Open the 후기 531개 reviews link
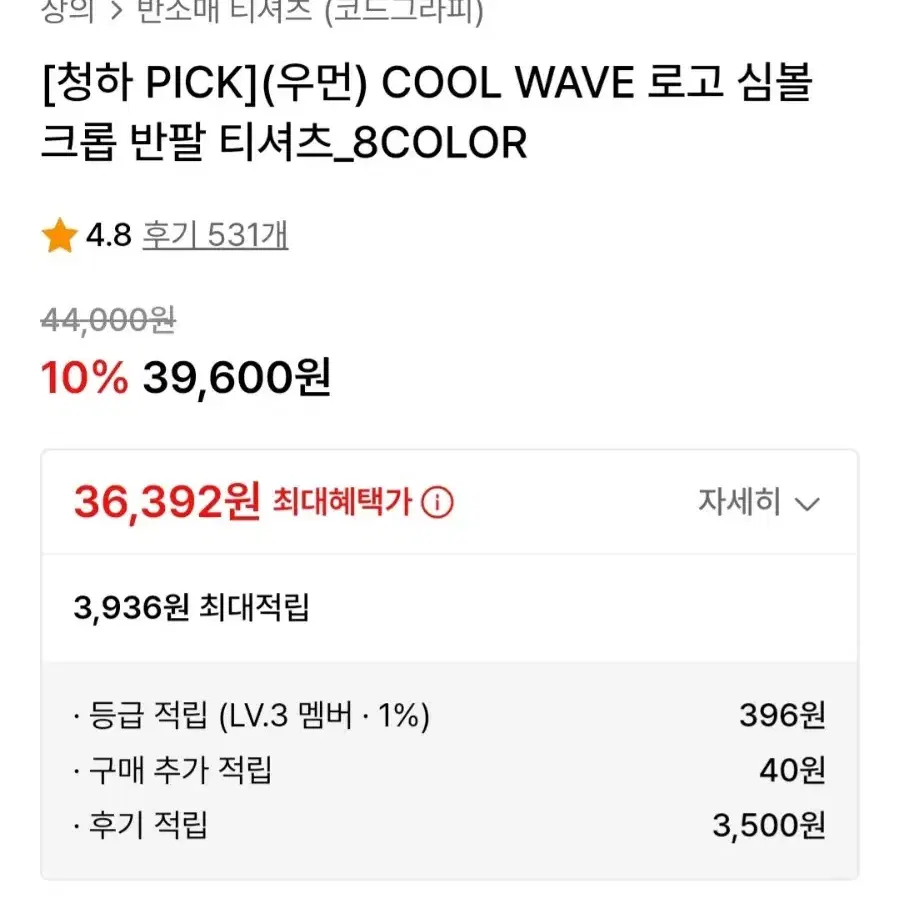This screenshot has height=899, width=899. coord(215,235)
